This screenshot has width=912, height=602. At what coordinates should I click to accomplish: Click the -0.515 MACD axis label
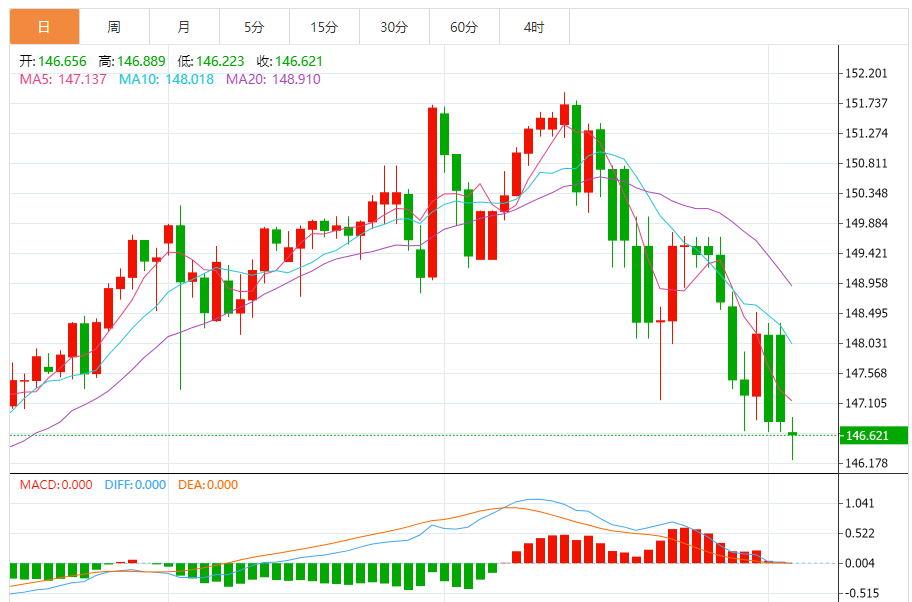(862, 594)
